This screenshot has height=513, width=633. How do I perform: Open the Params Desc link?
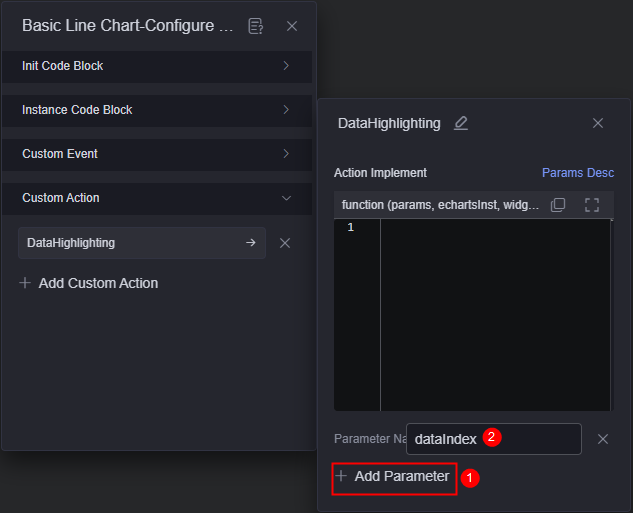[x=578, y=173]
